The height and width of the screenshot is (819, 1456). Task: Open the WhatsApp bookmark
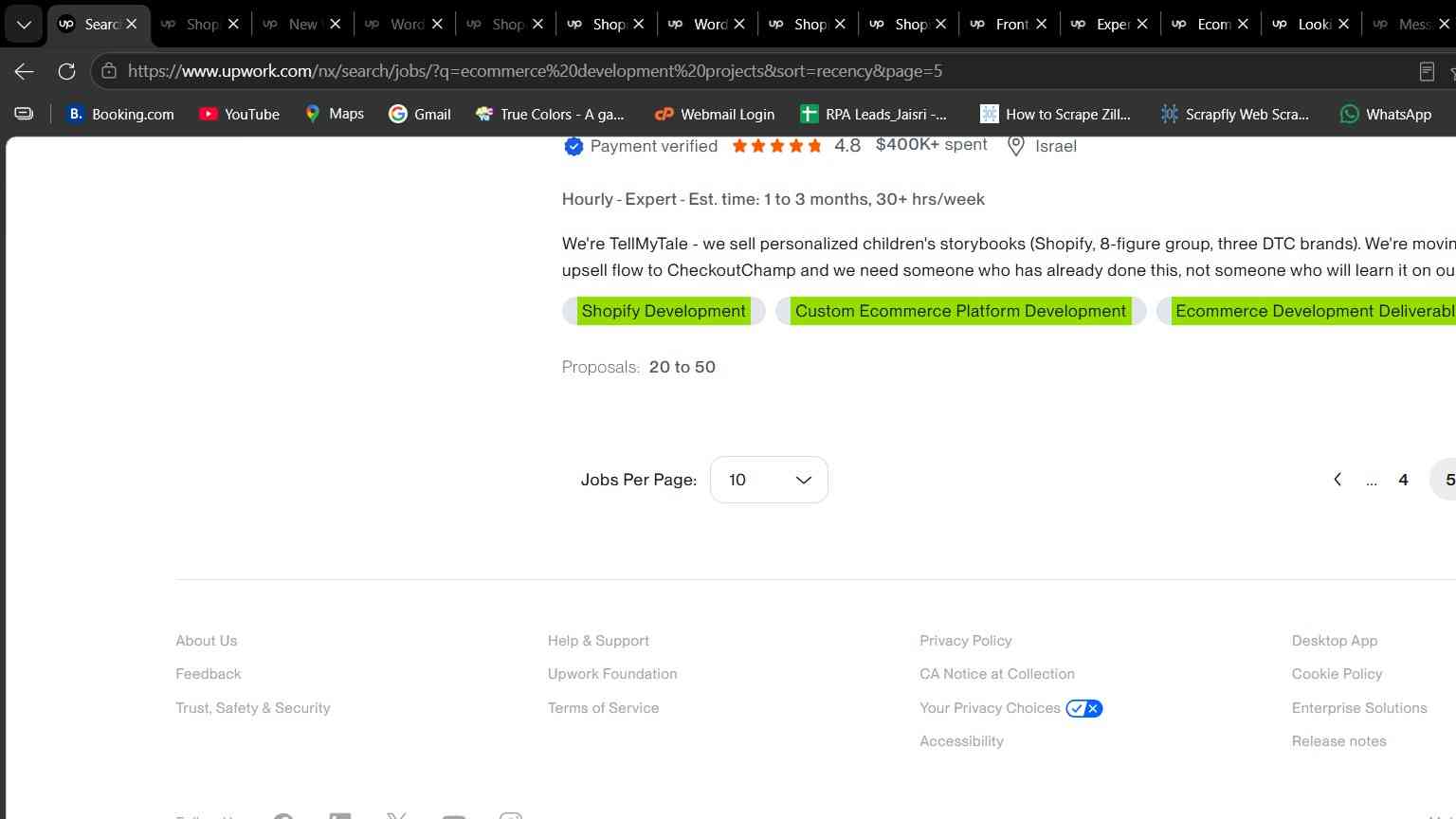point(1385,114)
